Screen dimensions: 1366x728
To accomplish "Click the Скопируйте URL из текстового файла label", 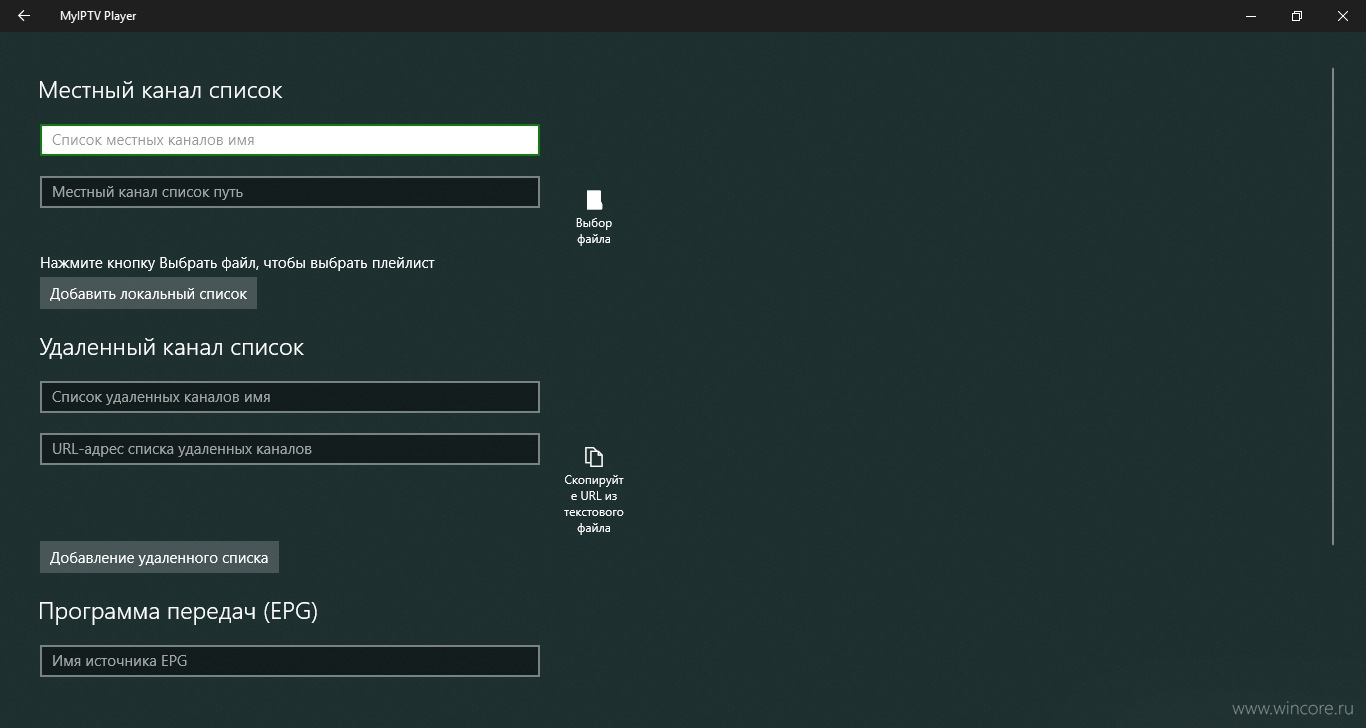I will point(594,504).
